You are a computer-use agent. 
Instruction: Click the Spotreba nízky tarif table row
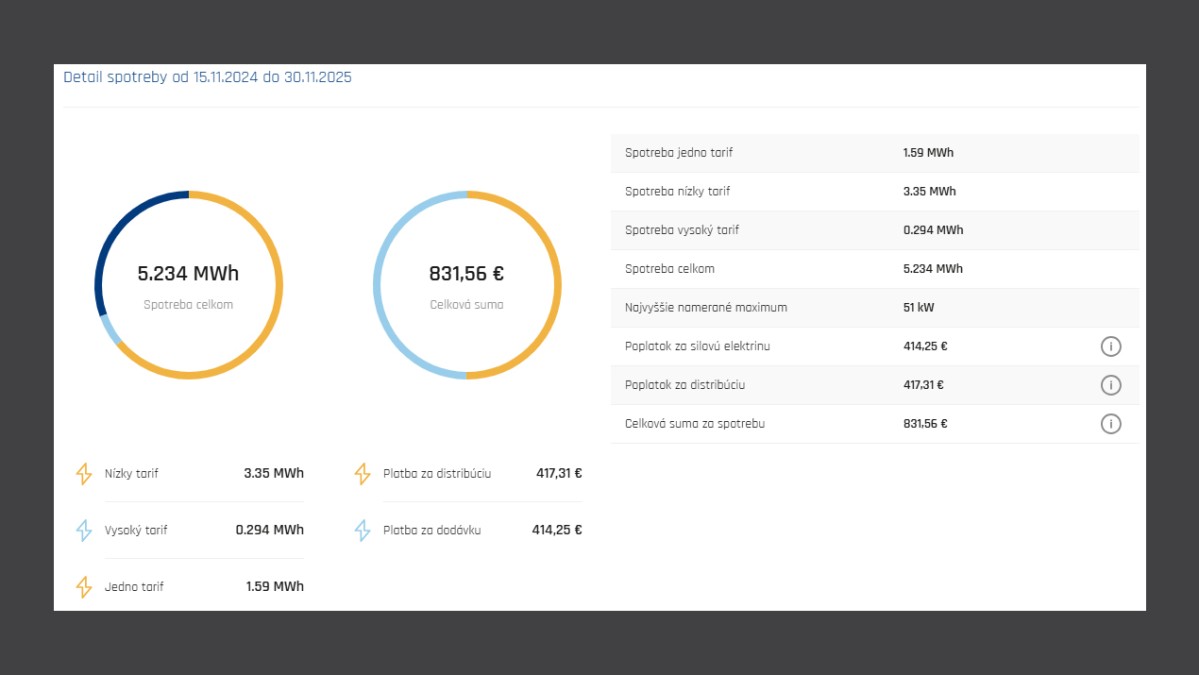[x=874, y=192]
